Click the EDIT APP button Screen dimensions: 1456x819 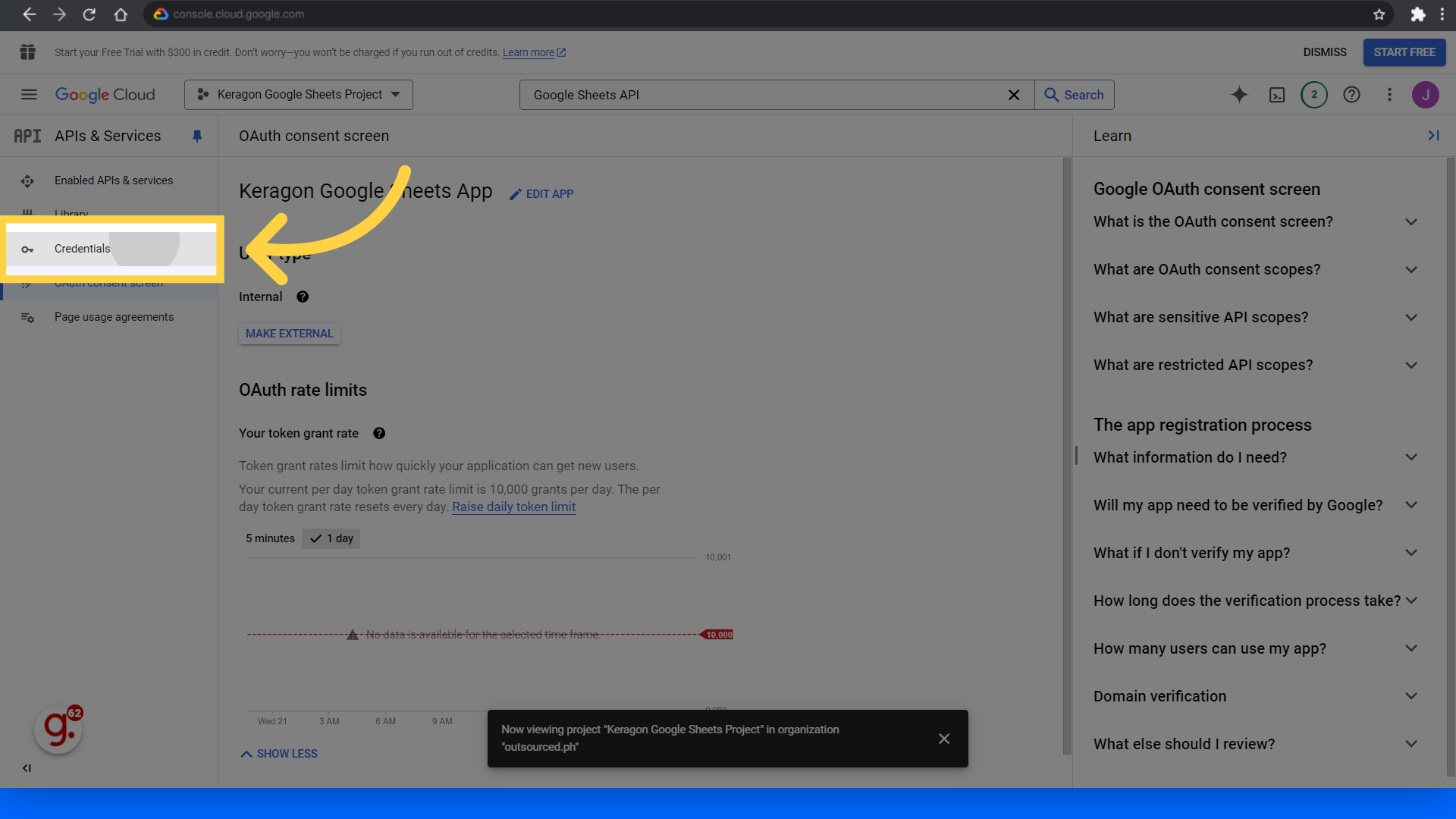tap(541, 194)
